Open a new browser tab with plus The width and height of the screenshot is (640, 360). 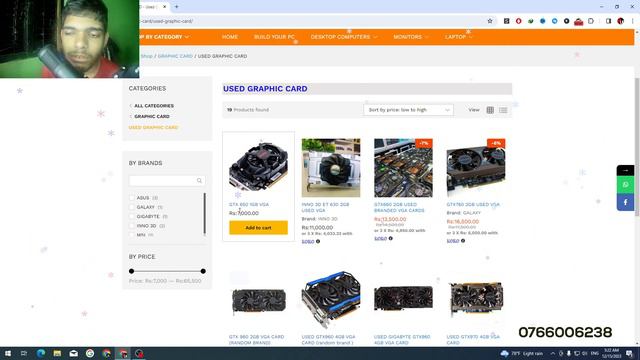tap(177, 7)
